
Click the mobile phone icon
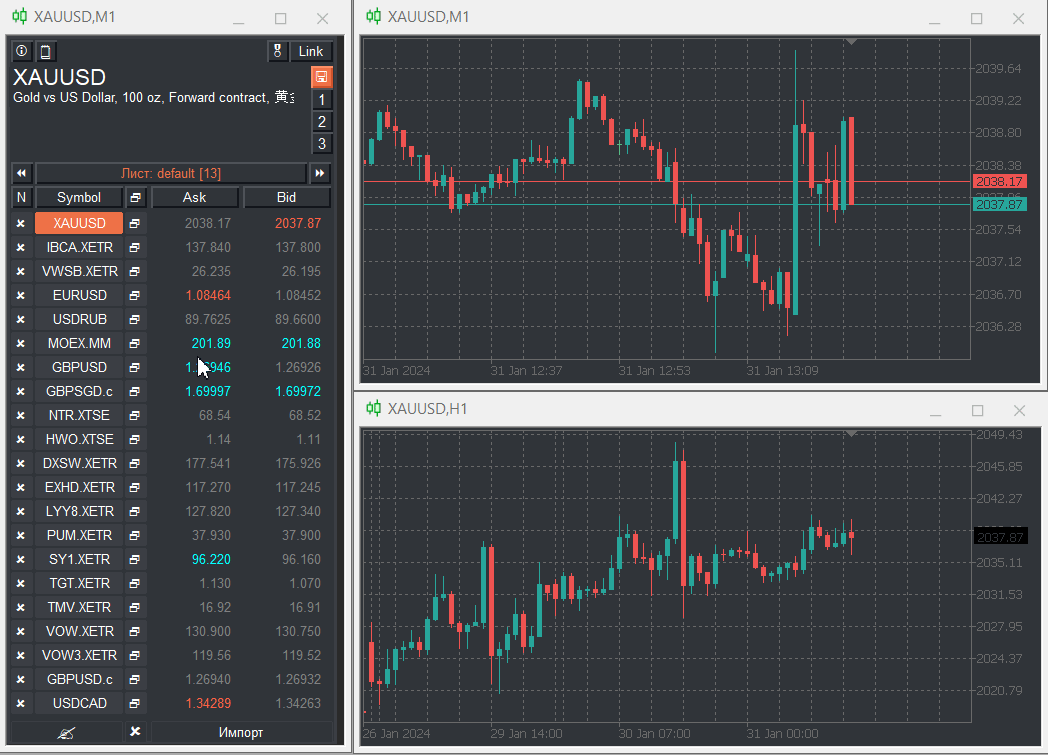[x=45, y=52]
